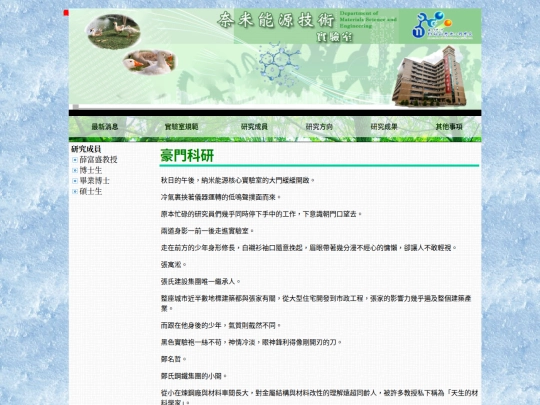This screenshot has height=405, width=540.
Task: Click the oval photo of geese on grass
Action: tap(113, 32)
